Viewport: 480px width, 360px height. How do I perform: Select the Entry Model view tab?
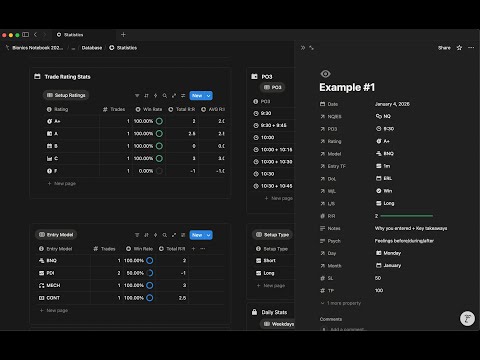(56, 235)
